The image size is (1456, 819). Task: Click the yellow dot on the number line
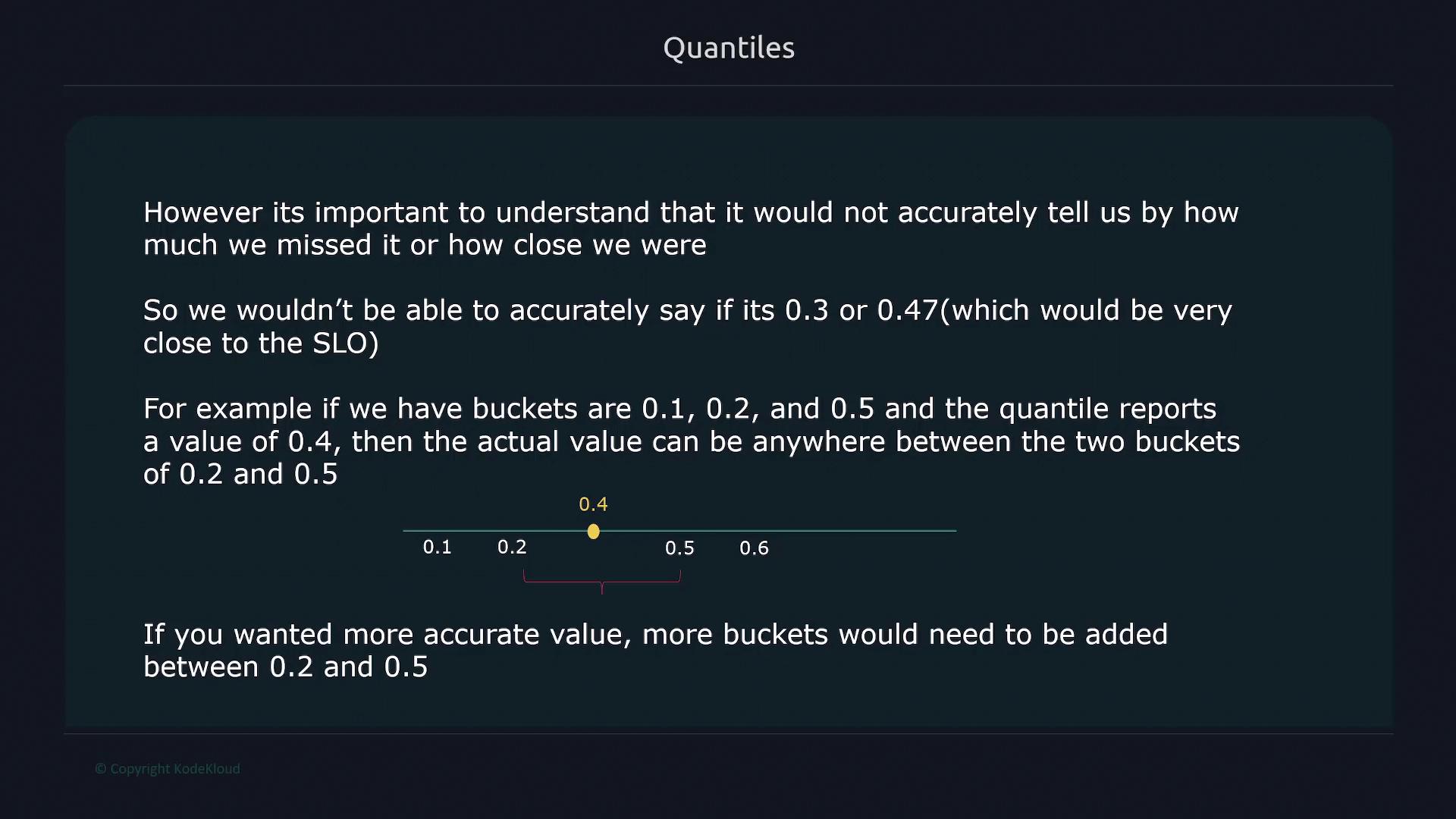tap(593, 532)
